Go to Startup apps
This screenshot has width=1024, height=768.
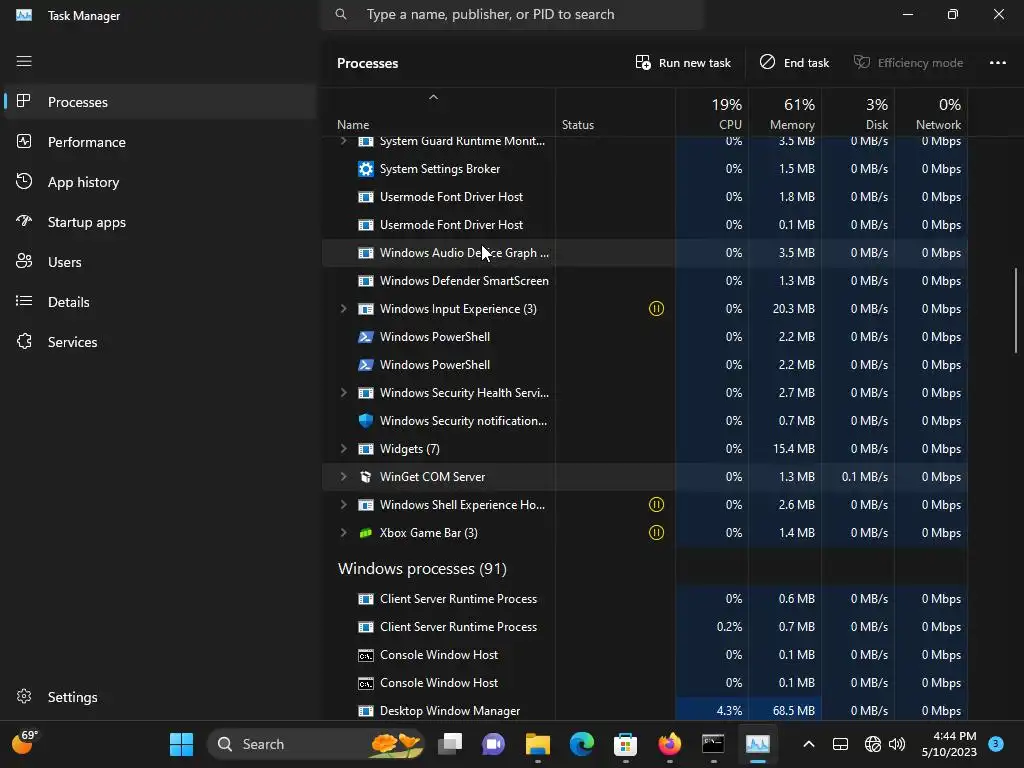tap(159, 222)
